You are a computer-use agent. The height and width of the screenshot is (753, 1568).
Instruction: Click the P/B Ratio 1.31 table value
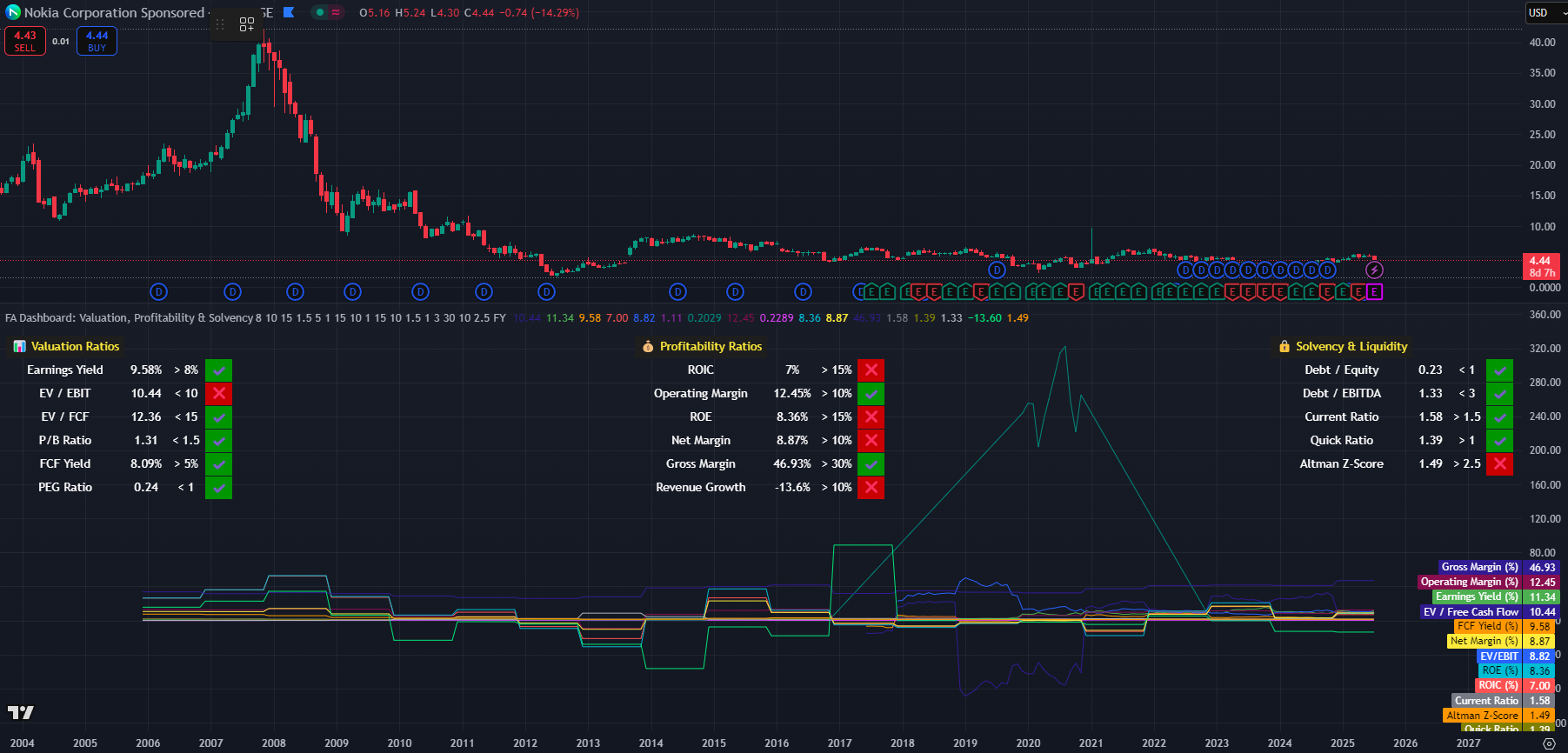(146, 440)
